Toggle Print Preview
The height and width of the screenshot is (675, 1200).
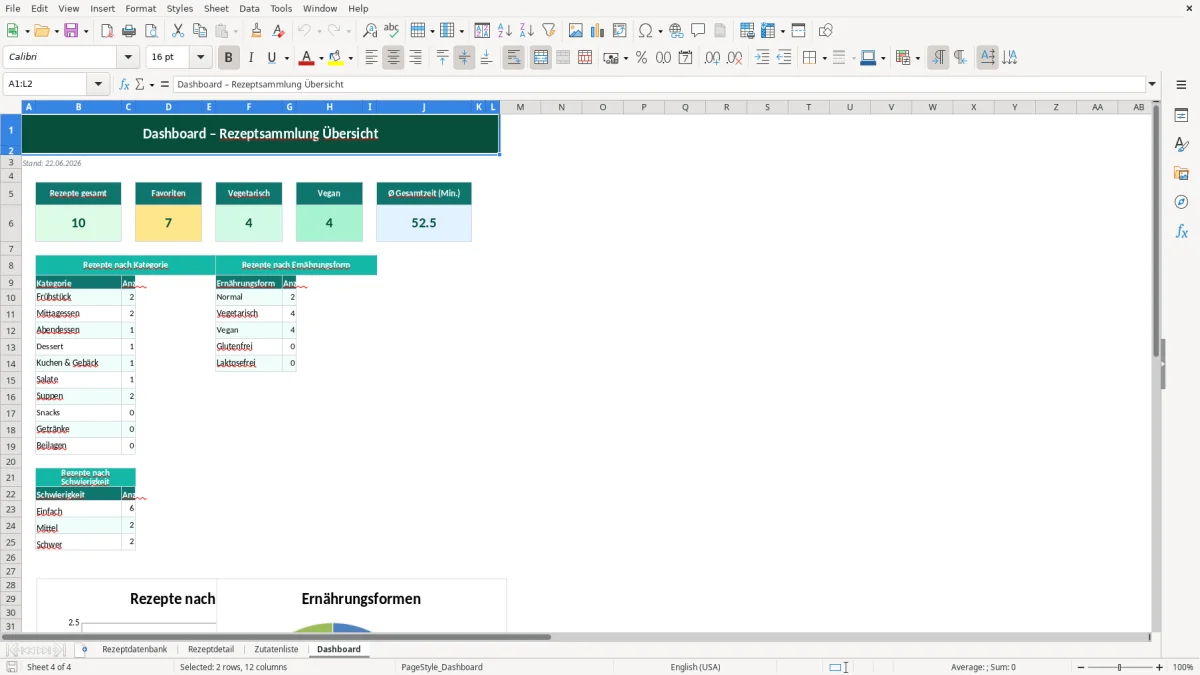tap(150, 31)
